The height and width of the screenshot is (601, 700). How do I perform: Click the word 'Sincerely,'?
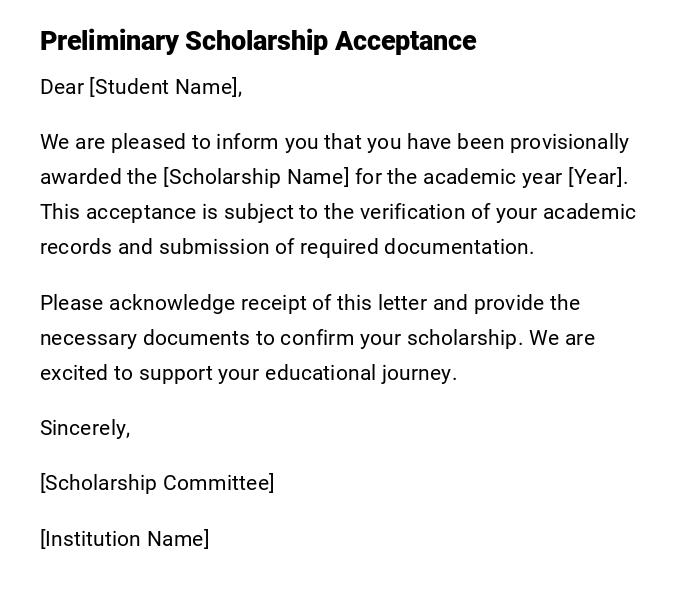(85, 428)
